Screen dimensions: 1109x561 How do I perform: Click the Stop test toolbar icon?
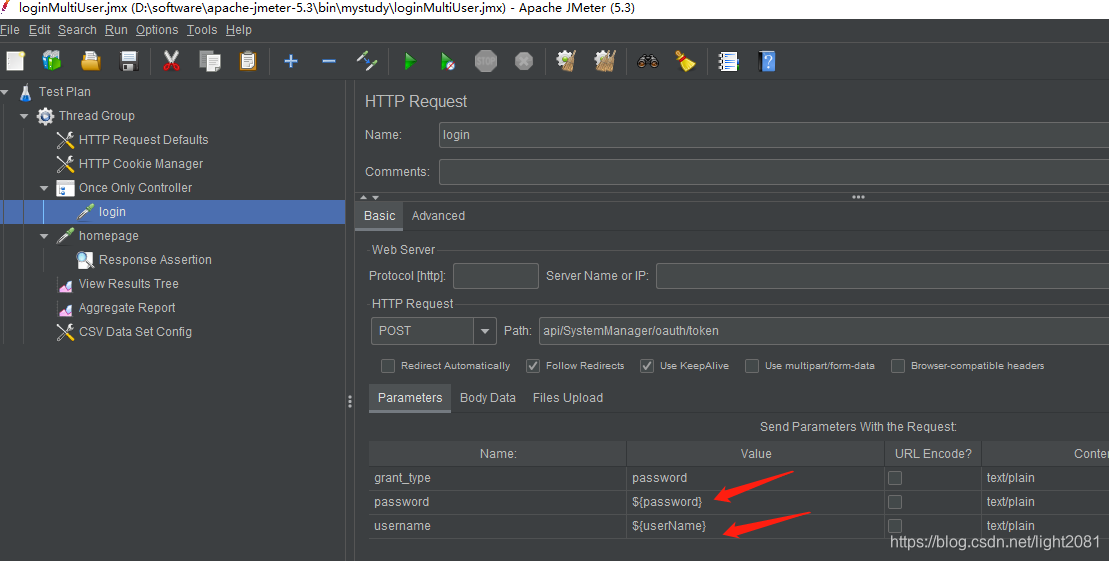click(x=486, y=61)
